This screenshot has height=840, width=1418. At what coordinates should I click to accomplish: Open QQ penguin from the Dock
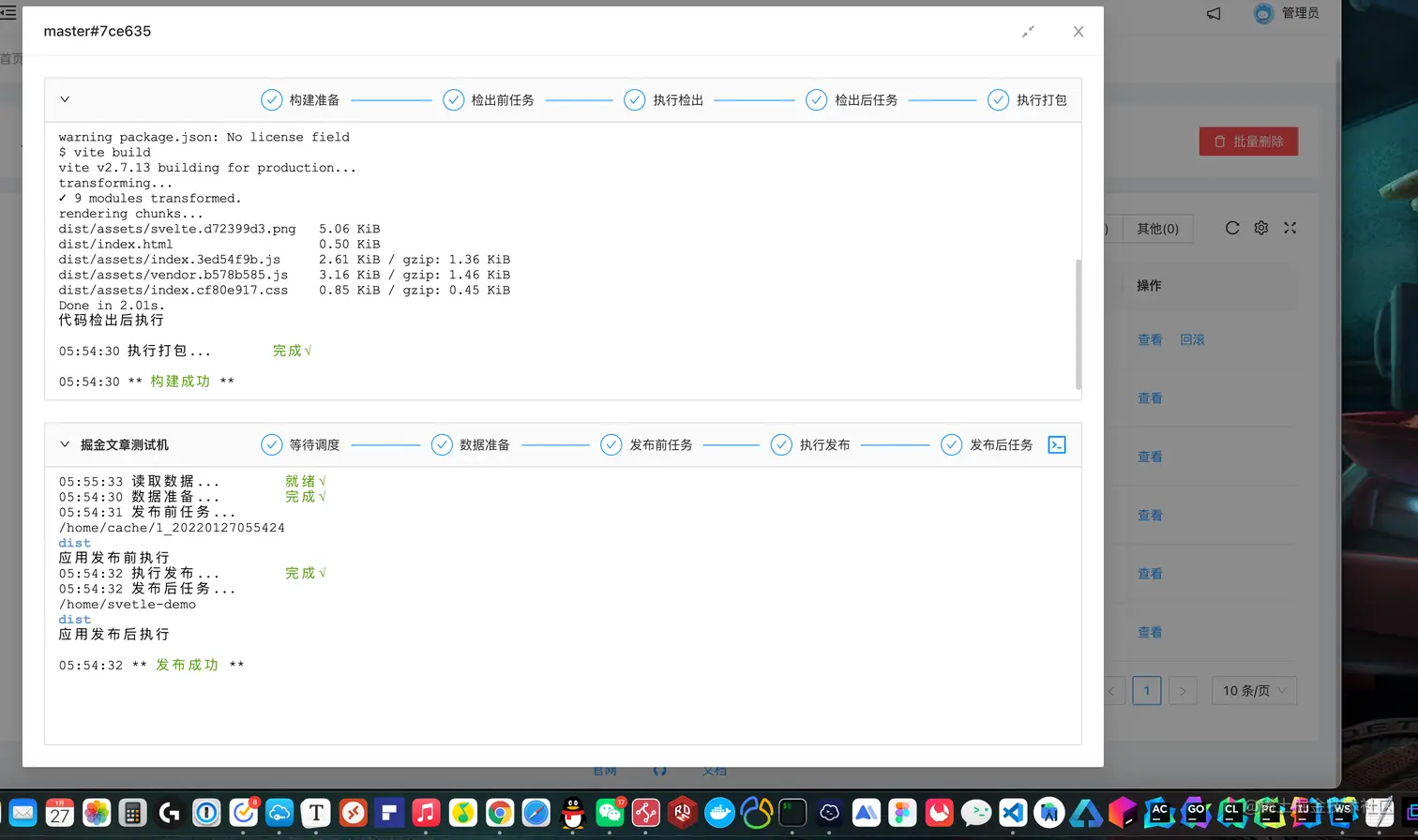(x=573, y=812)
